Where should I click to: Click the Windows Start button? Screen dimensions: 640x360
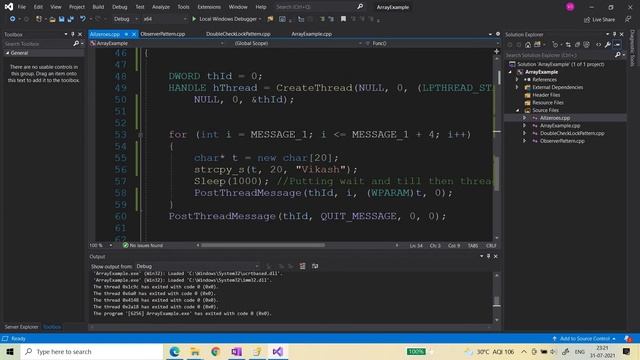[x=10, y=351]
